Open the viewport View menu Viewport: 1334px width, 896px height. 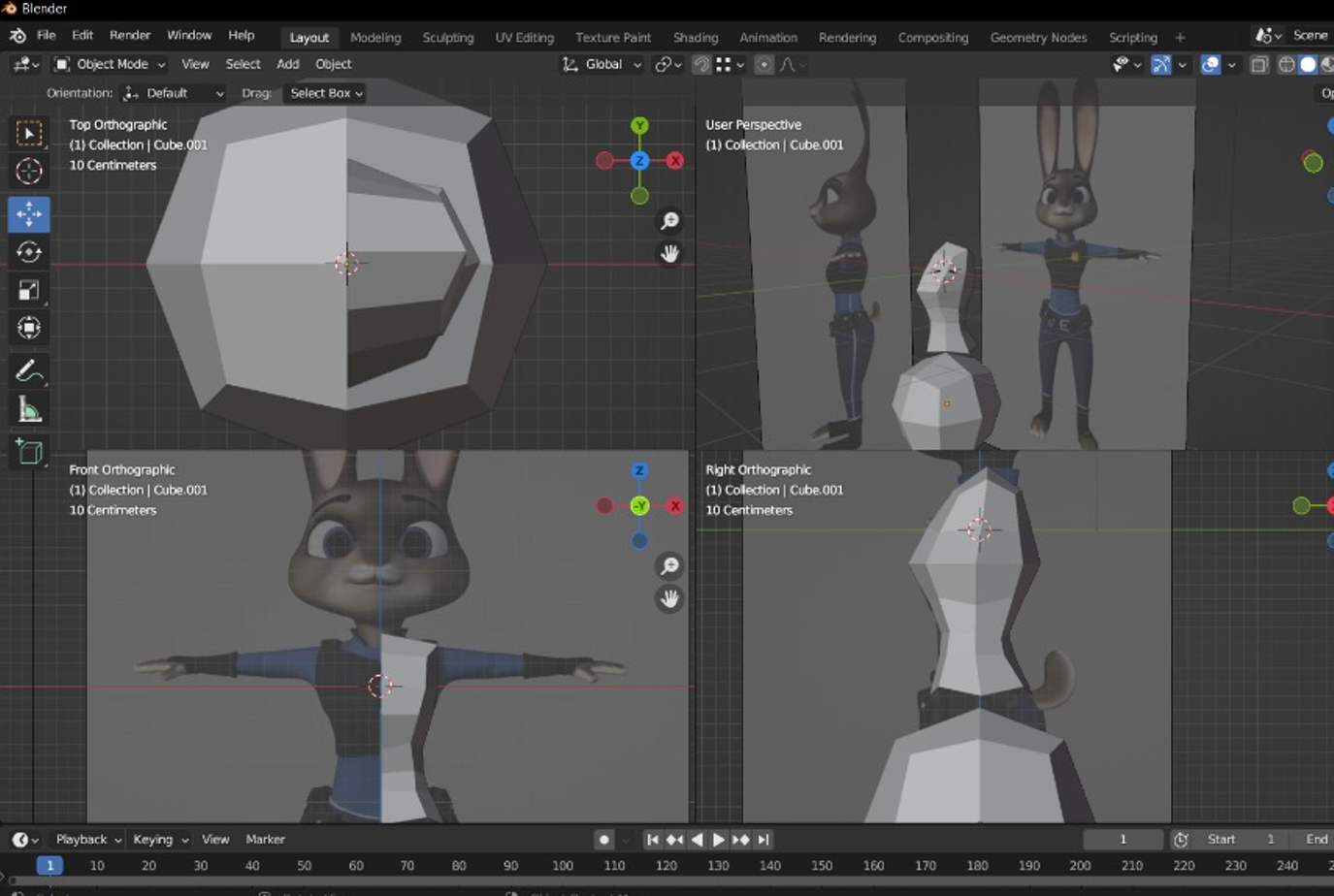[195, 64]
